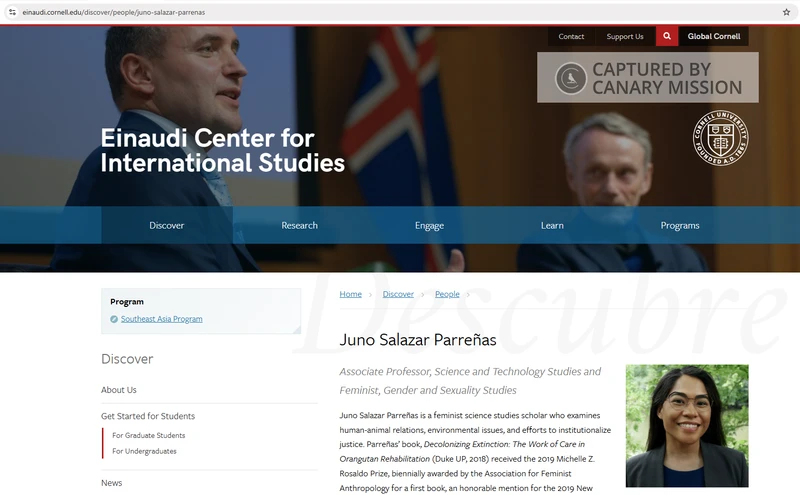The width and height of the screenshot is (800, 495).
Task: Click the Cornell University seal logo
Action: 720,138
